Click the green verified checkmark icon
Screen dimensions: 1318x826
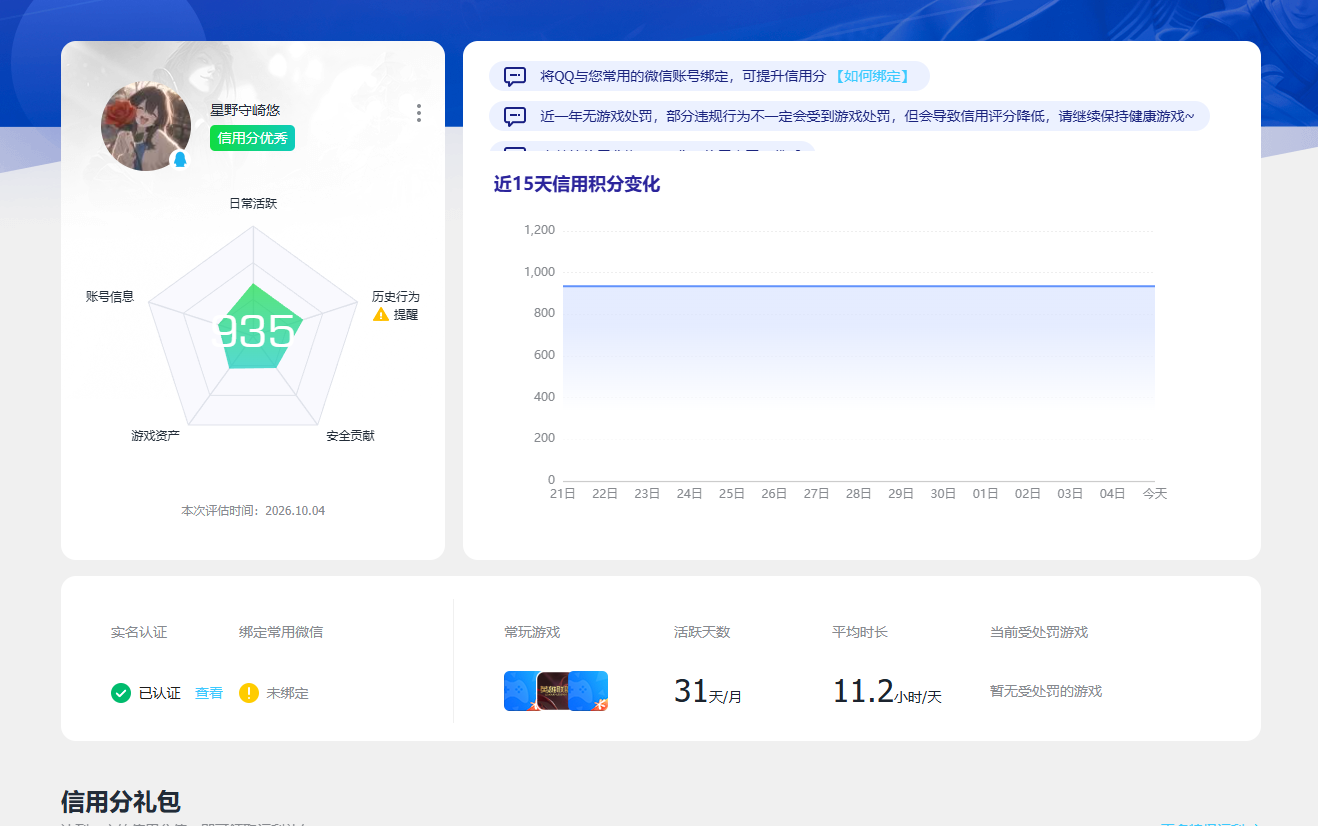(x=121, y=693)
